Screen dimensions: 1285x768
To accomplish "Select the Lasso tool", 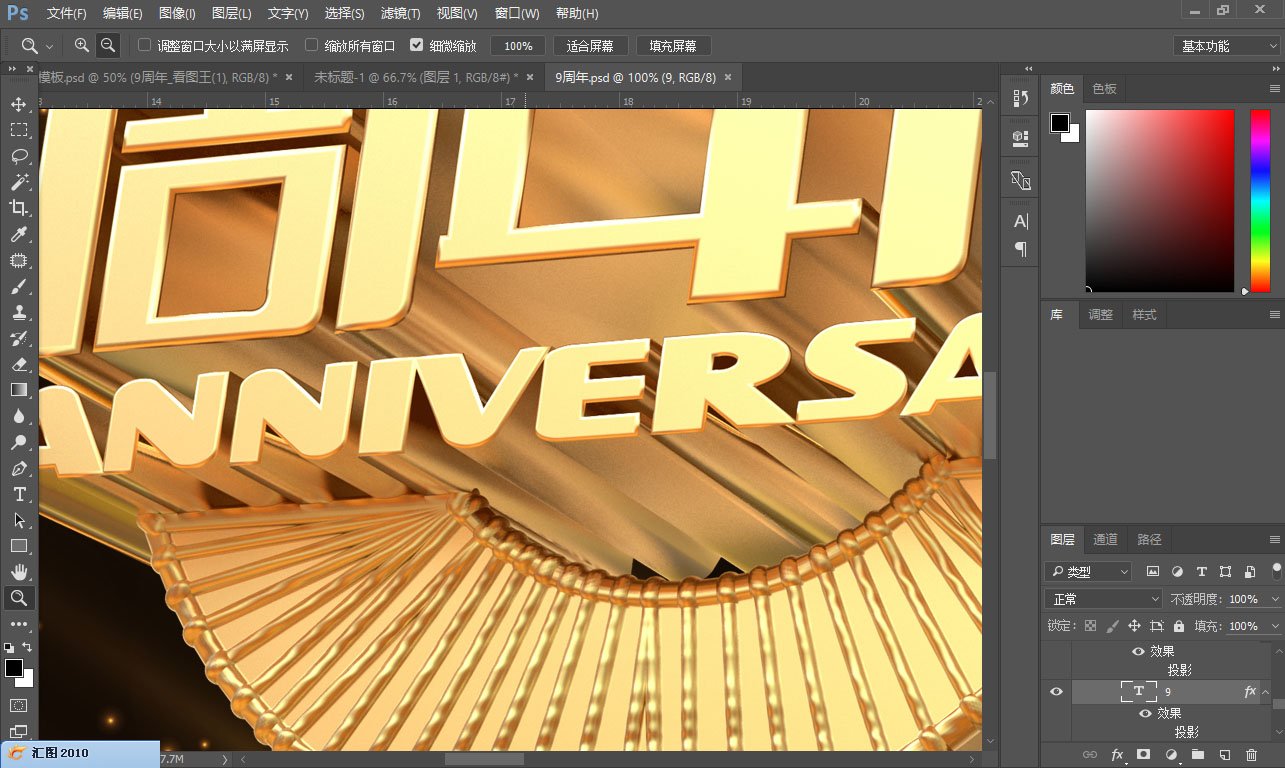I will click(19, 156).
